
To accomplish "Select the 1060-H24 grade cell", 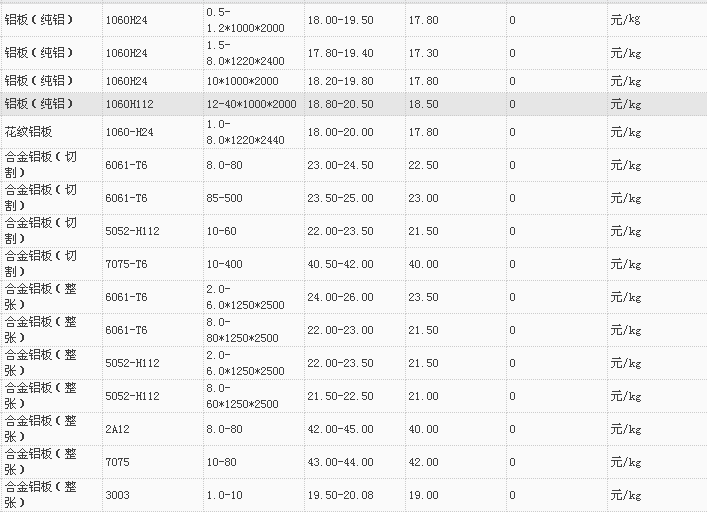I will click(x=129, y=132).
